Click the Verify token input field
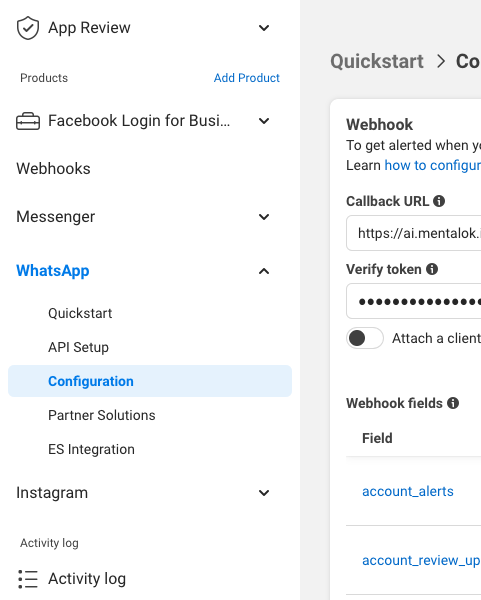 coord(414,301)
